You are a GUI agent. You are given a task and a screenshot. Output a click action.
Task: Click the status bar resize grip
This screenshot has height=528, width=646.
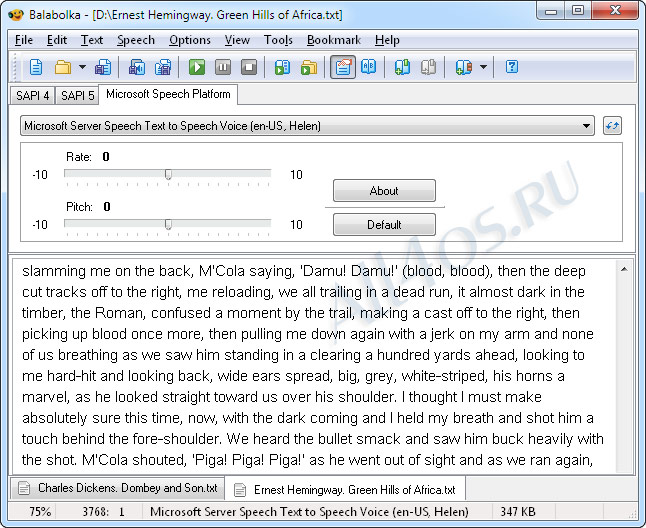tap(632, 514)
